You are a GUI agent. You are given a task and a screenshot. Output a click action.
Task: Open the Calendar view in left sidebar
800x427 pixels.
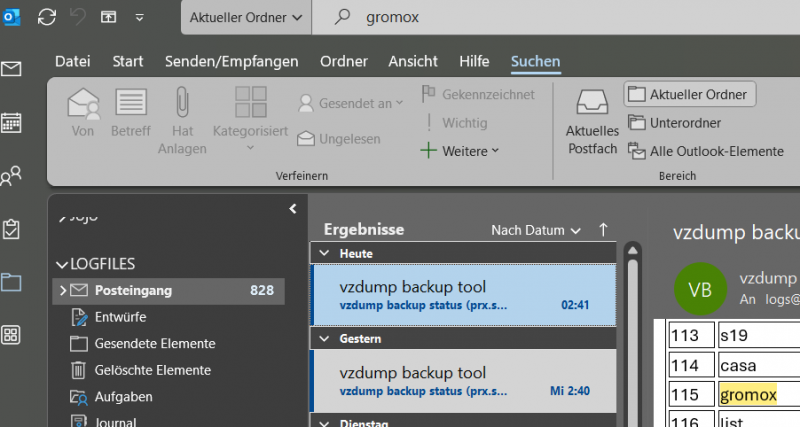click(x=12, y=123)
